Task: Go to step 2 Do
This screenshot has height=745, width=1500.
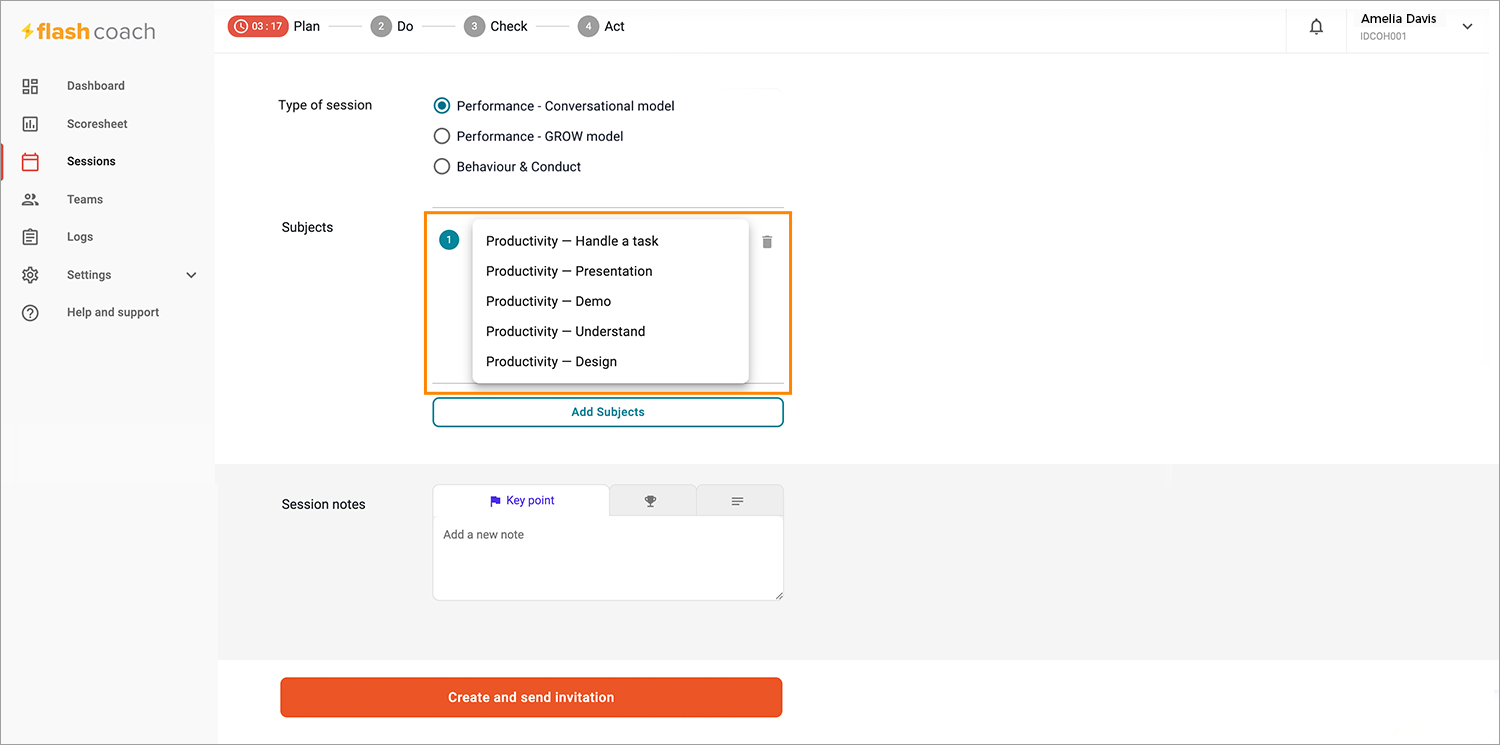Action: (392, 26)
